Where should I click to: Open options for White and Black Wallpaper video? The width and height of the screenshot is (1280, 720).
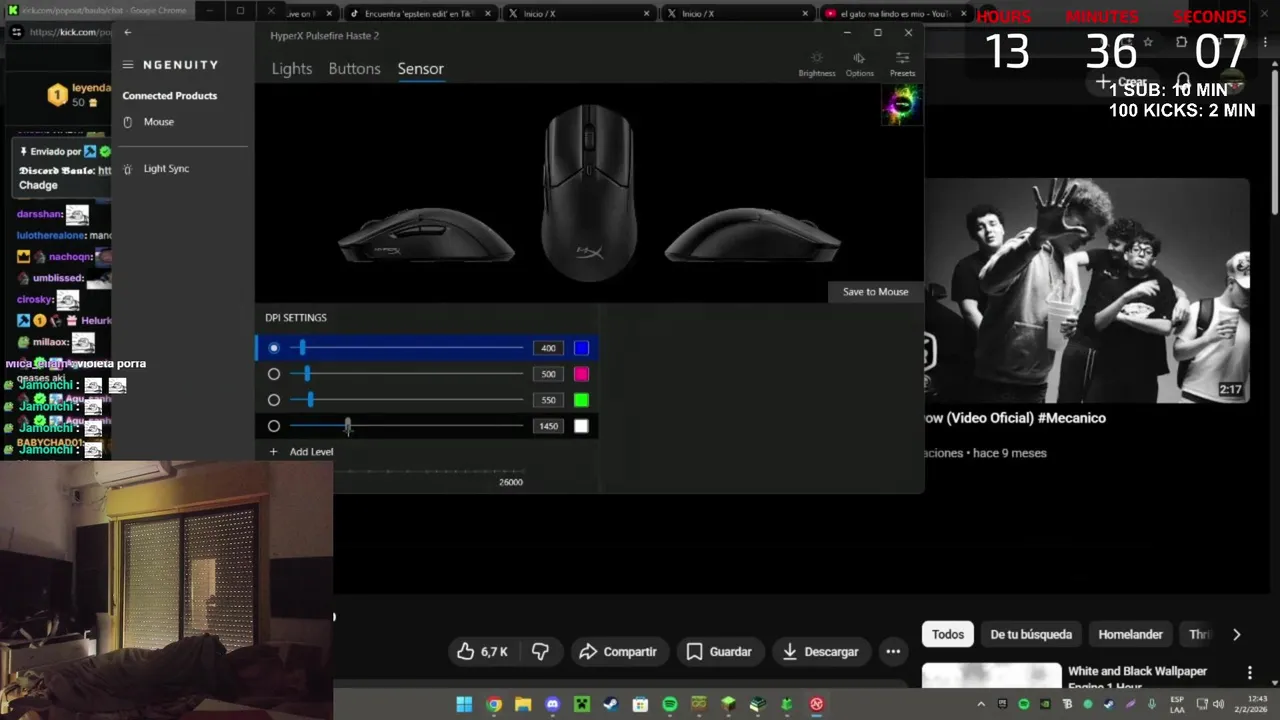pyautogui.click(x=1249, y=673)
